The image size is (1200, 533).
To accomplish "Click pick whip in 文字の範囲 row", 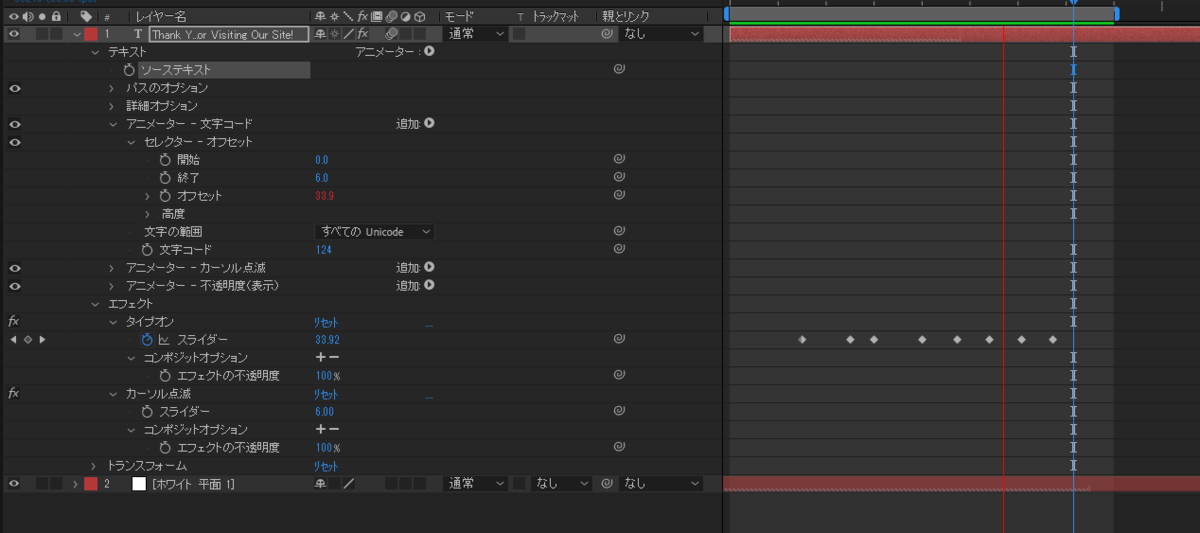I will click(619, 231).
